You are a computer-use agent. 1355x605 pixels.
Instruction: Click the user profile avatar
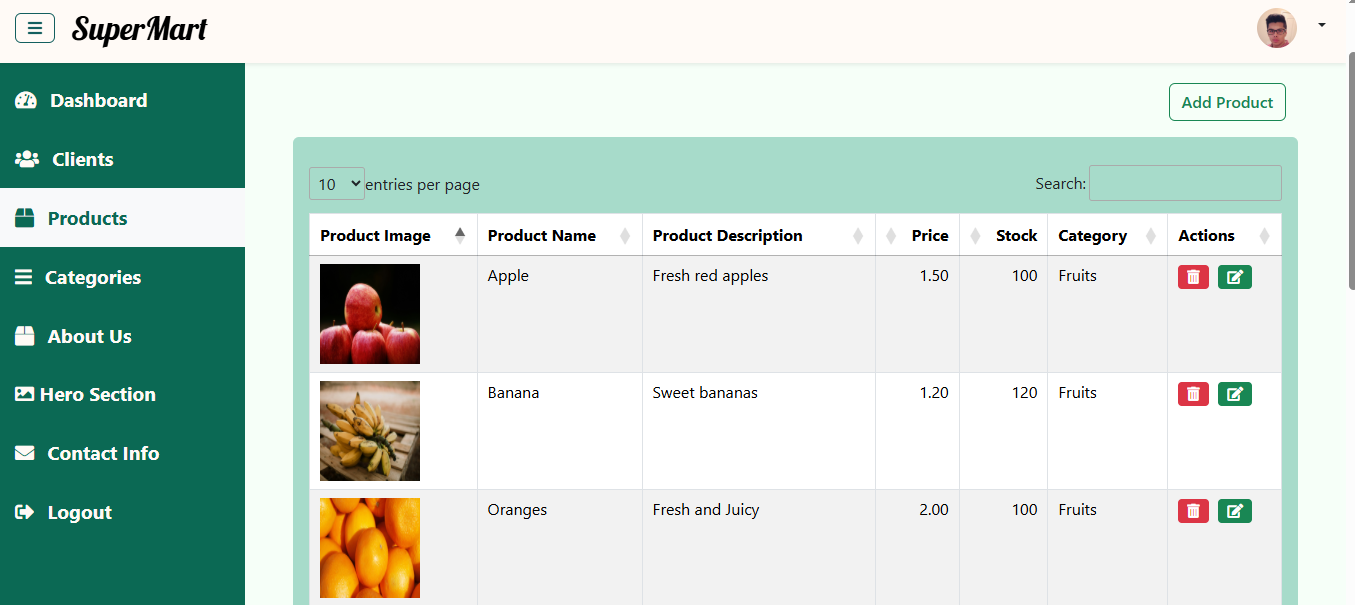[x=1276, y=28]
